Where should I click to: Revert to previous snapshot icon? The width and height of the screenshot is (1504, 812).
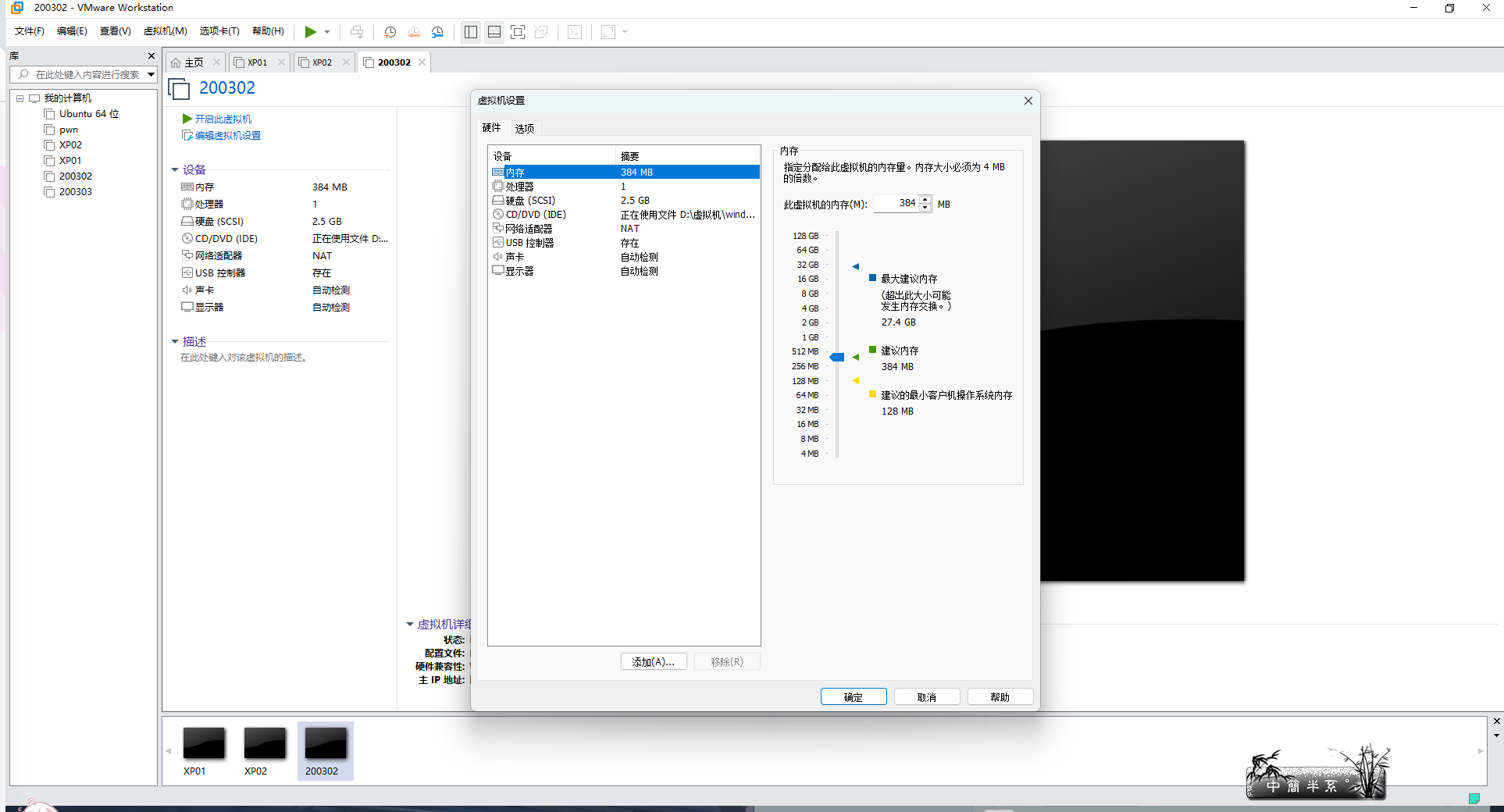414,32
